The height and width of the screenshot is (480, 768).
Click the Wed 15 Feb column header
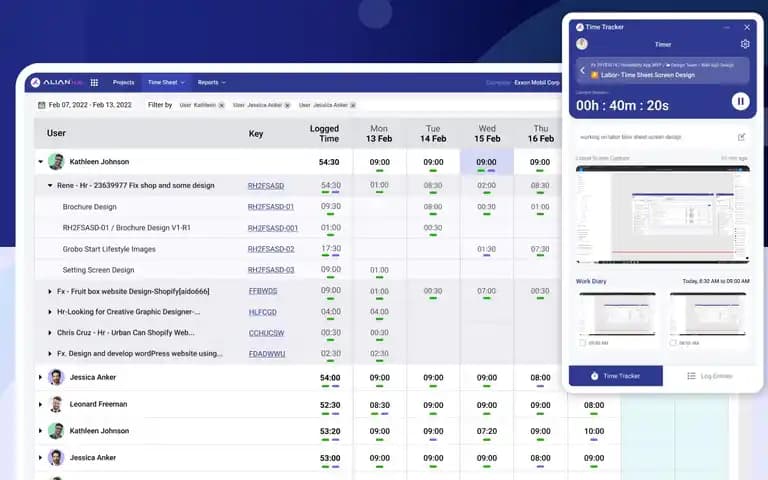coord(487,133)
